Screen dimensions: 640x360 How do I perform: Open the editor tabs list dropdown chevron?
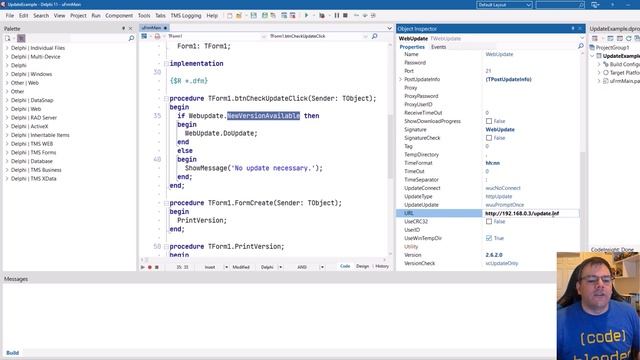click(389, 28)
